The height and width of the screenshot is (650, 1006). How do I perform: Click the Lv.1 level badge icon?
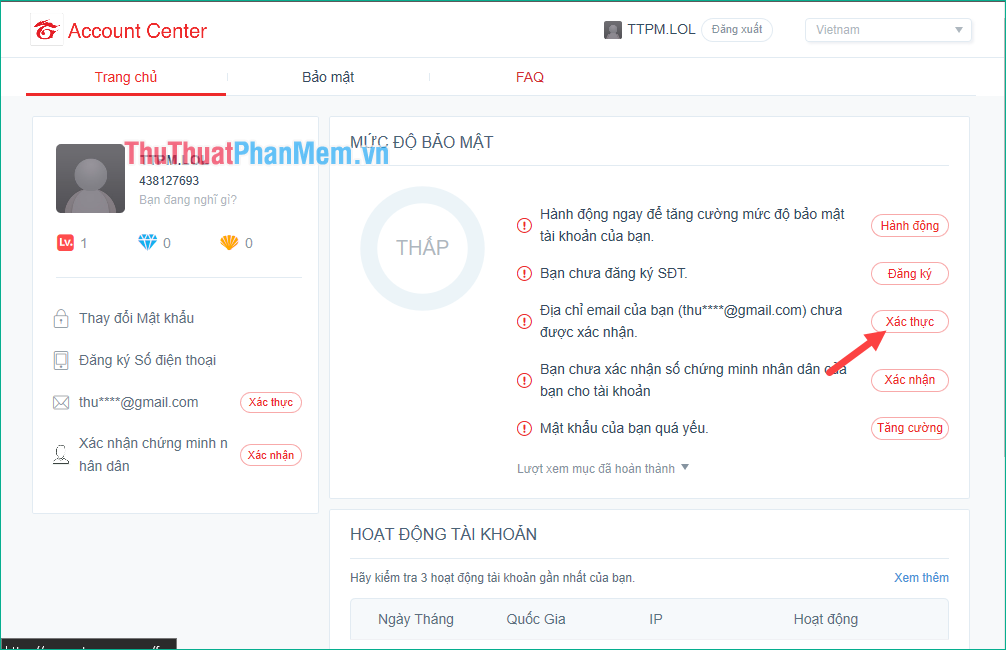point(64,242)
